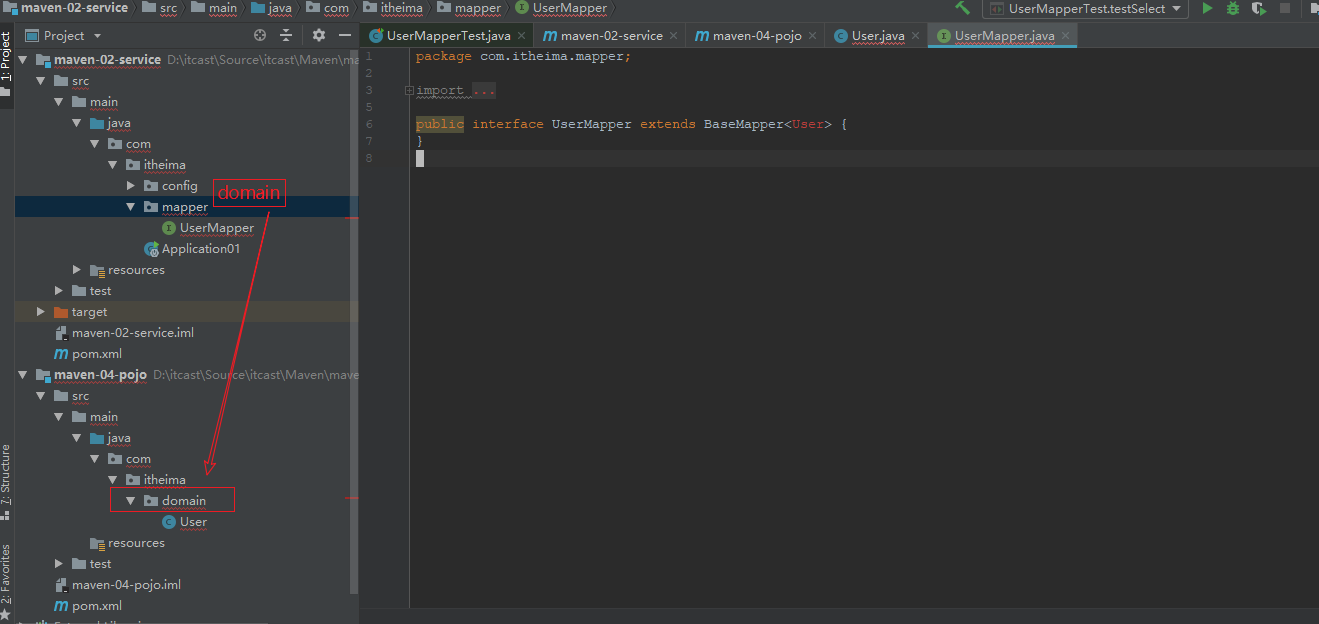Run the UserMapperTest.testSelect configuration
The width and height of the screenshot is (1319, 624).
(1207, 8)
